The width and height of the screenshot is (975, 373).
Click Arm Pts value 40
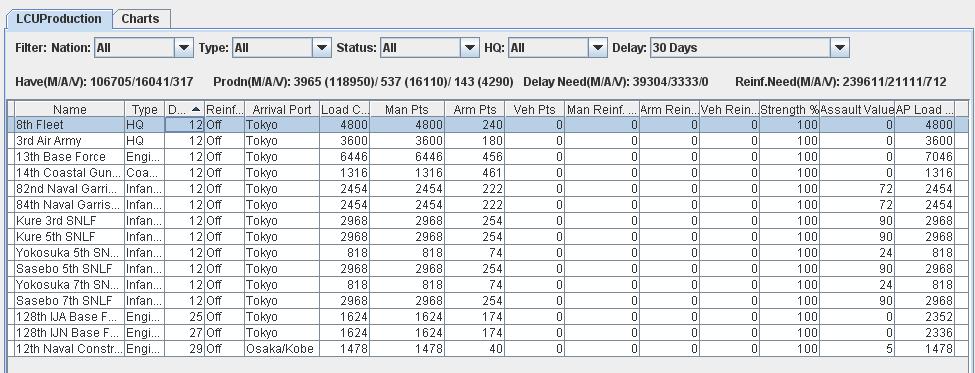(x=475, y=349)
